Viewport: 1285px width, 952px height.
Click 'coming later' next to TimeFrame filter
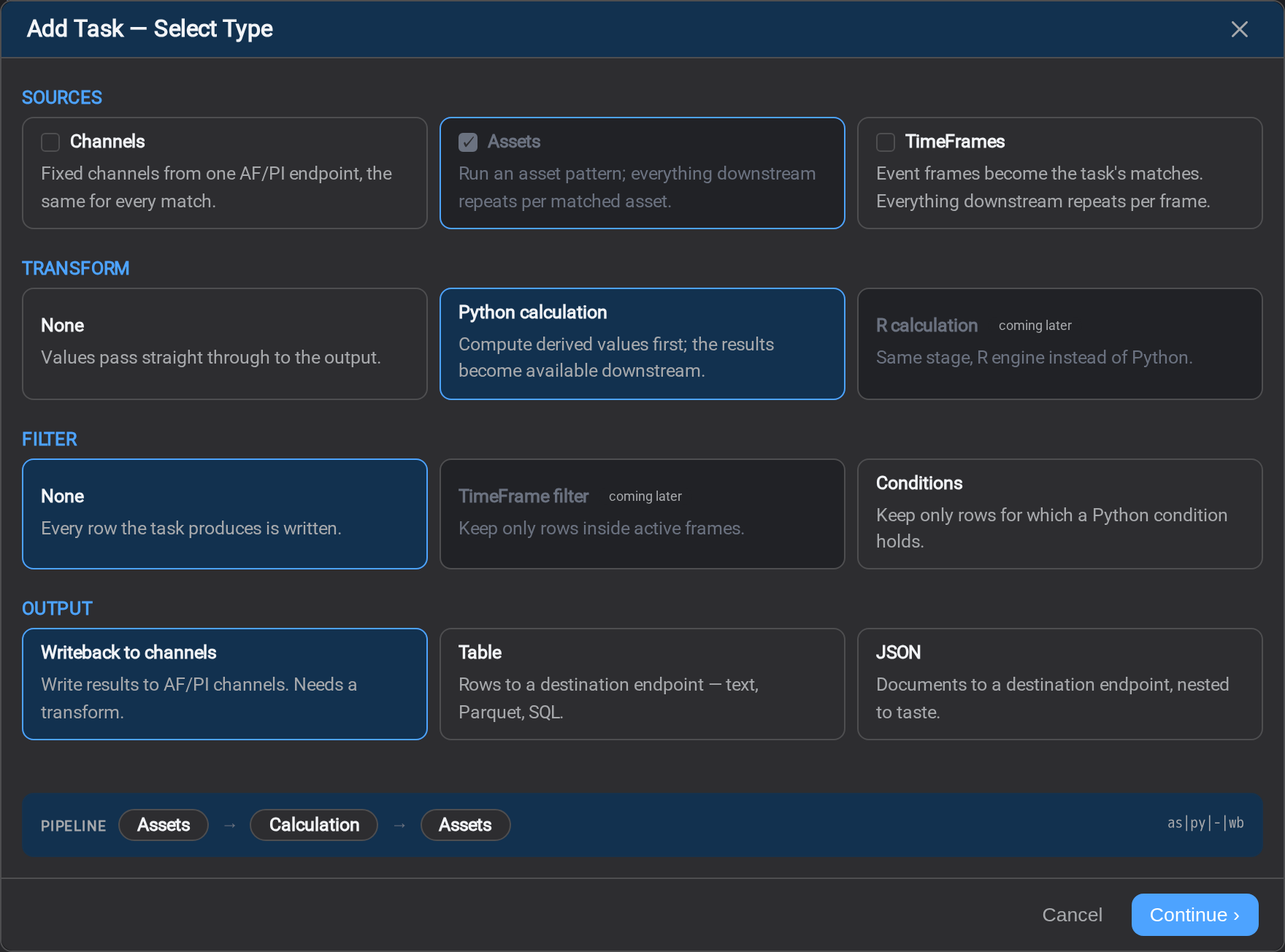point(645,496)
